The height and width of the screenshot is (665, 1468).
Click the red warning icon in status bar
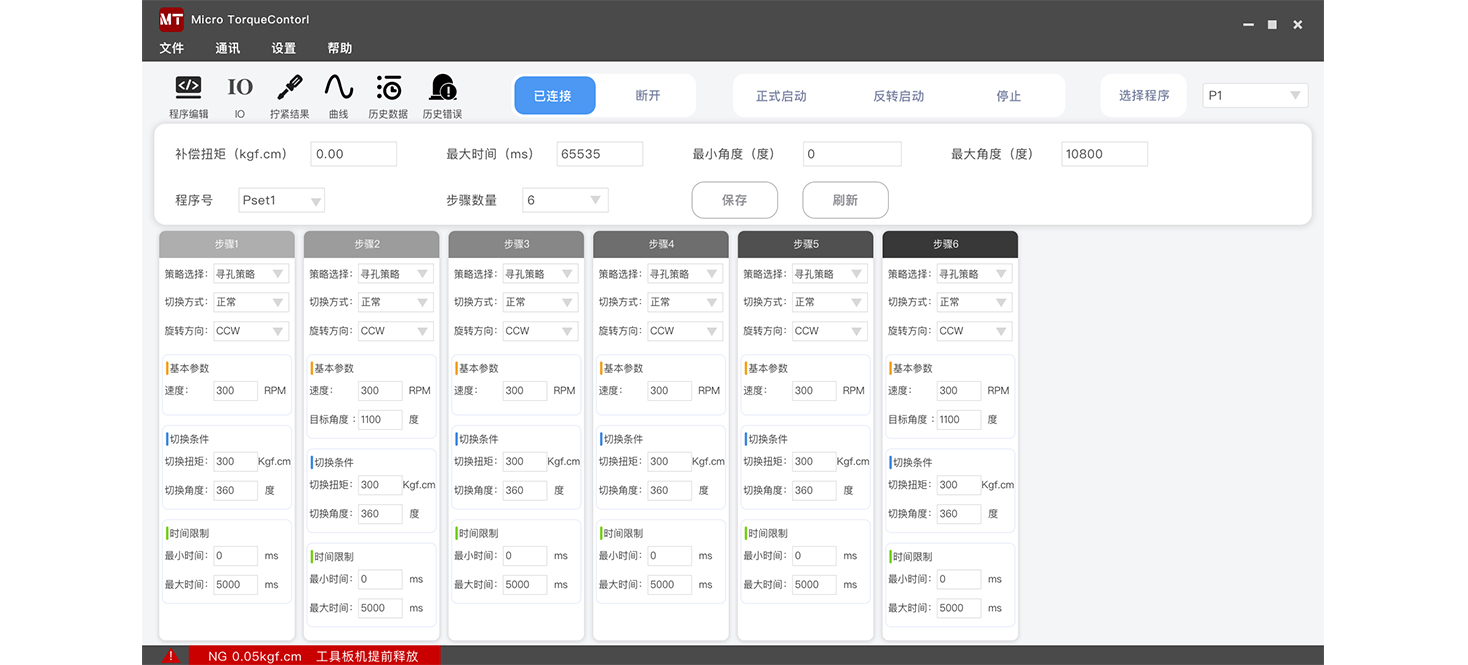(x=170, y=655)
